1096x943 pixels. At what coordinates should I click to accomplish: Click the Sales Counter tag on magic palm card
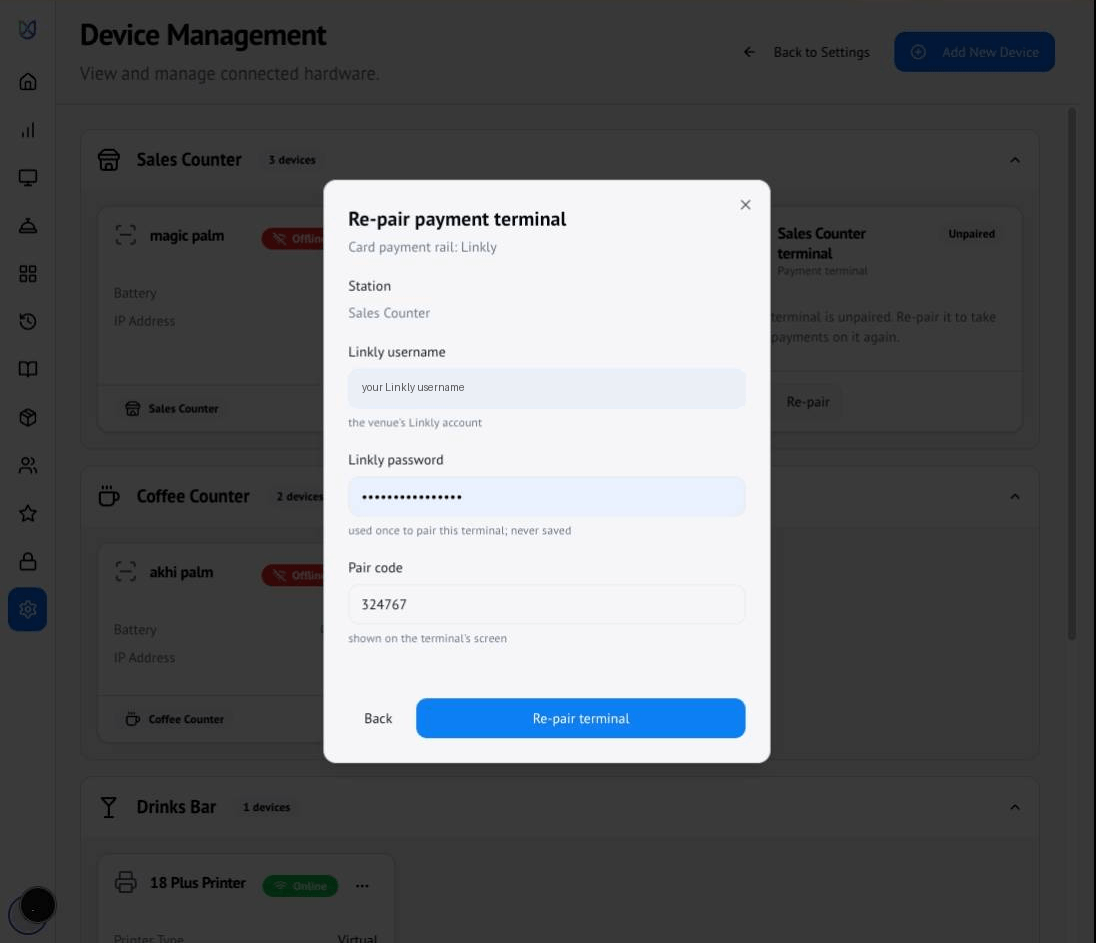pos(172,408)
